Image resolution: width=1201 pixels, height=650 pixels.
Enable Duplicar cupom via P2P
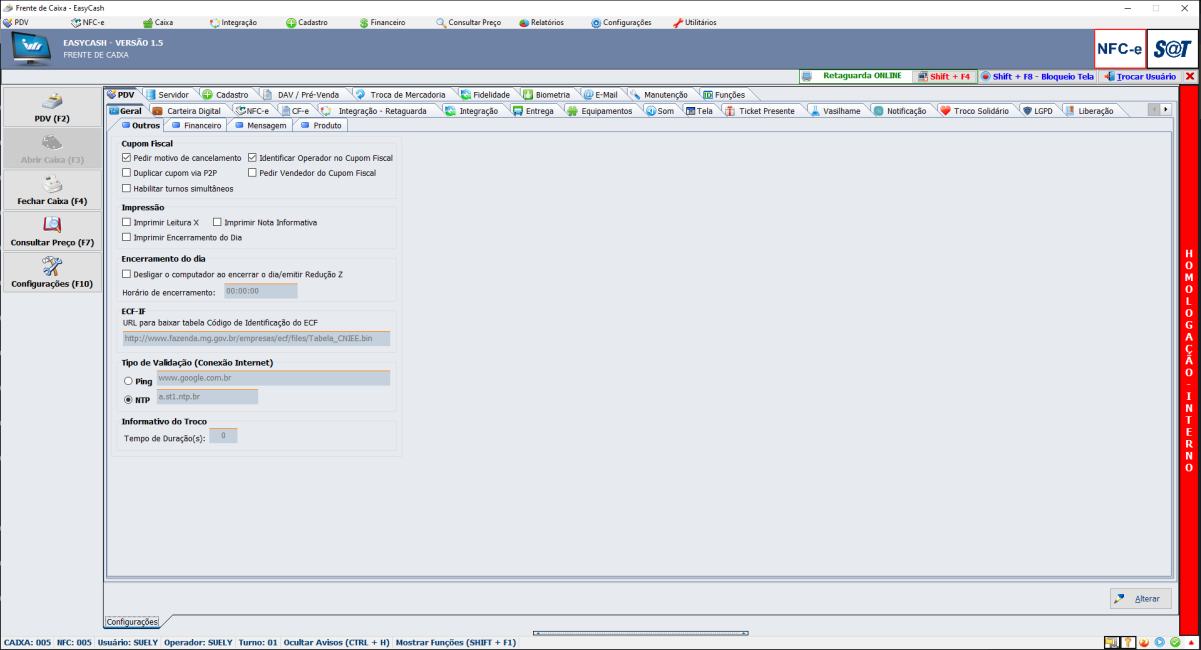click(126, 173)
